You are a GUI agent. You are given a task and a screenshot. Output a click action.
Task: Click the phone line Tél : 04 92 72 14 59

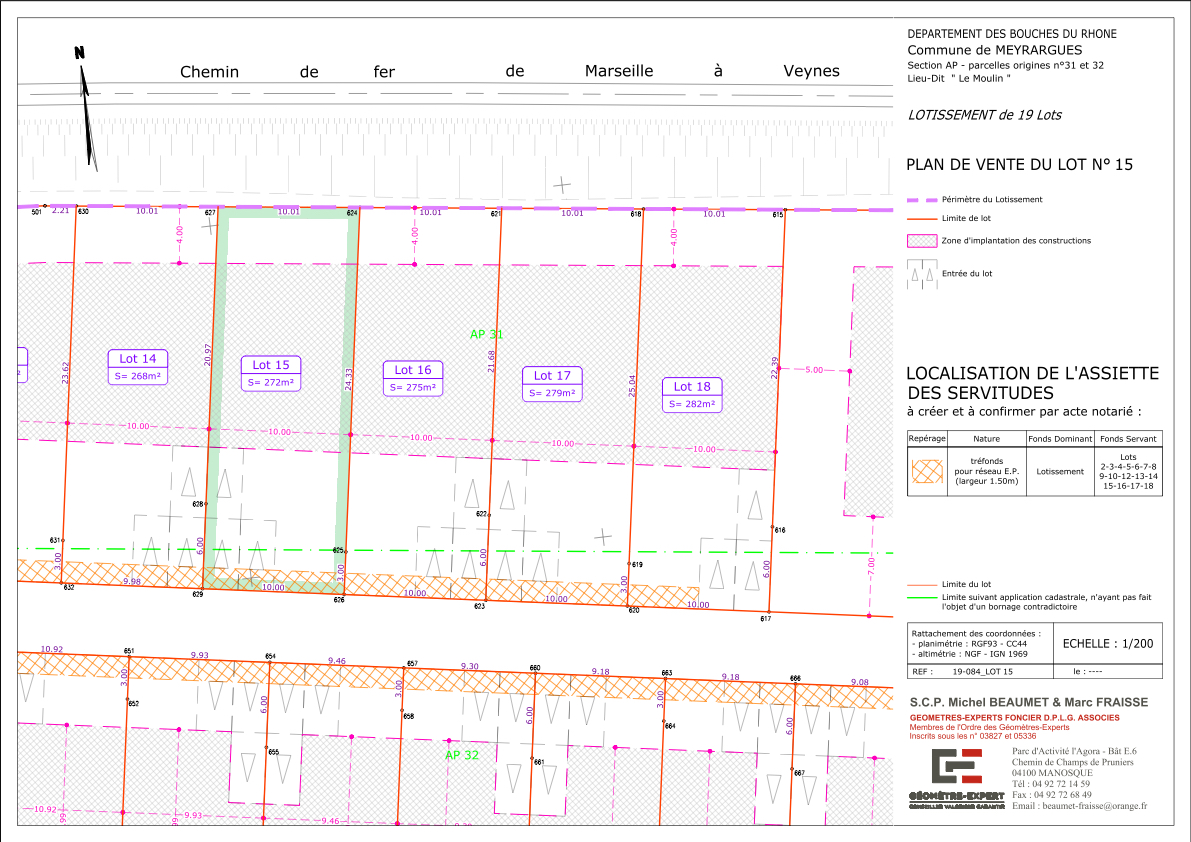point(1050,784)
